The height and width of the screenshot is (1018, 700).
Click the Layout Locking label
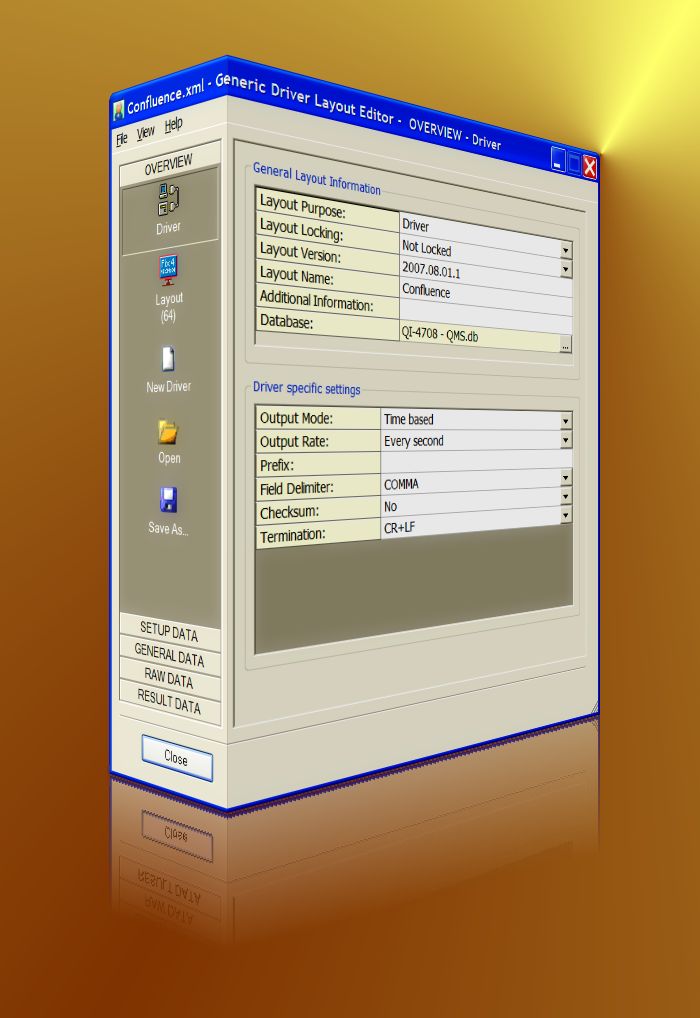tap(302, 229)
